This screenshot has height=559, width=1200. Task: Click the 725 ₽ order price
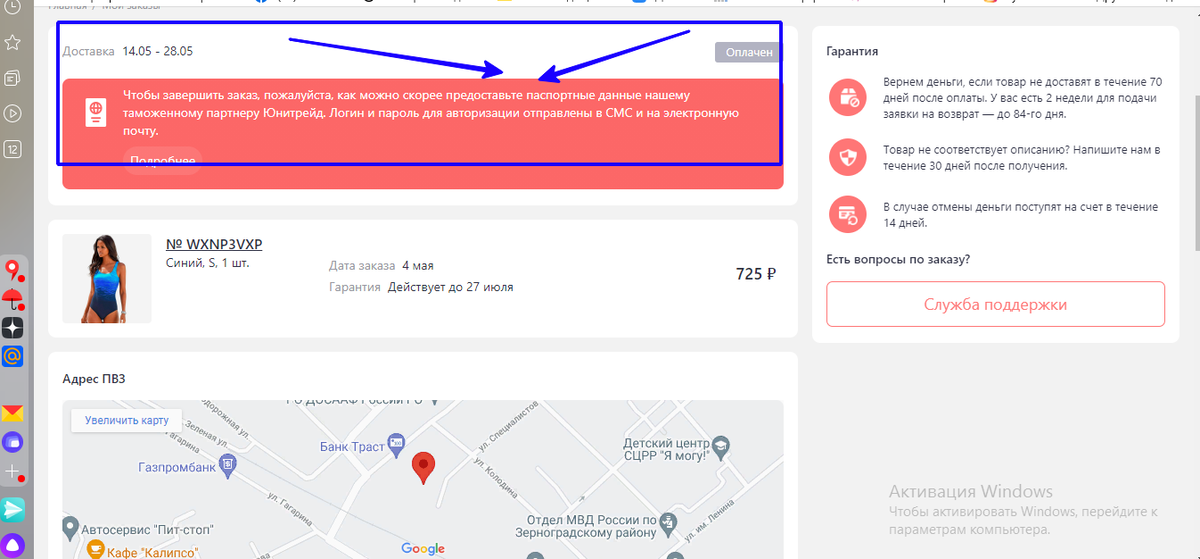[756, 273]
